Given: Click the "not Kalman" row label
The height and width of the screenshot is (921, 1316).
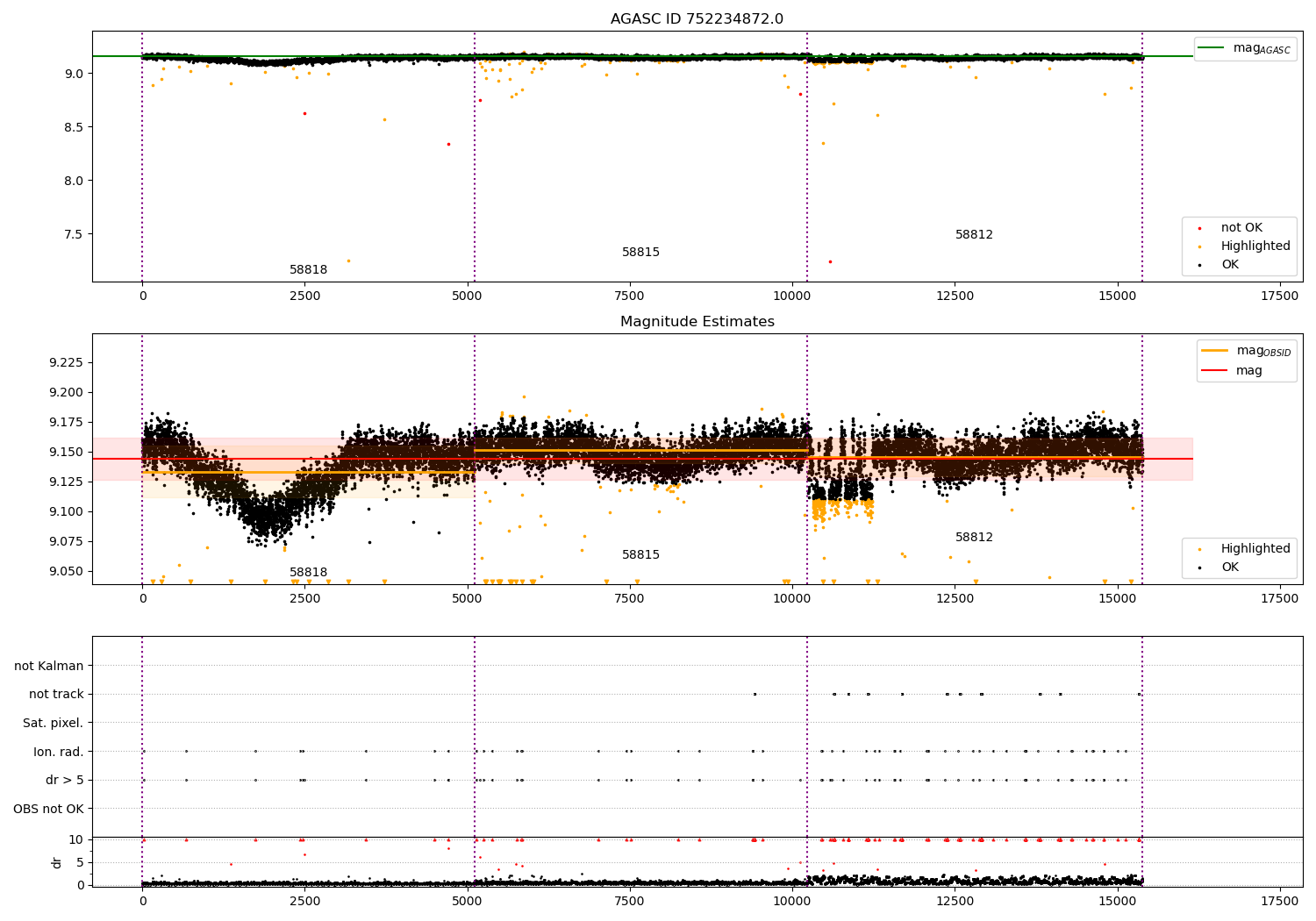Looking at the screenshot, I should [x=49, y=667].
